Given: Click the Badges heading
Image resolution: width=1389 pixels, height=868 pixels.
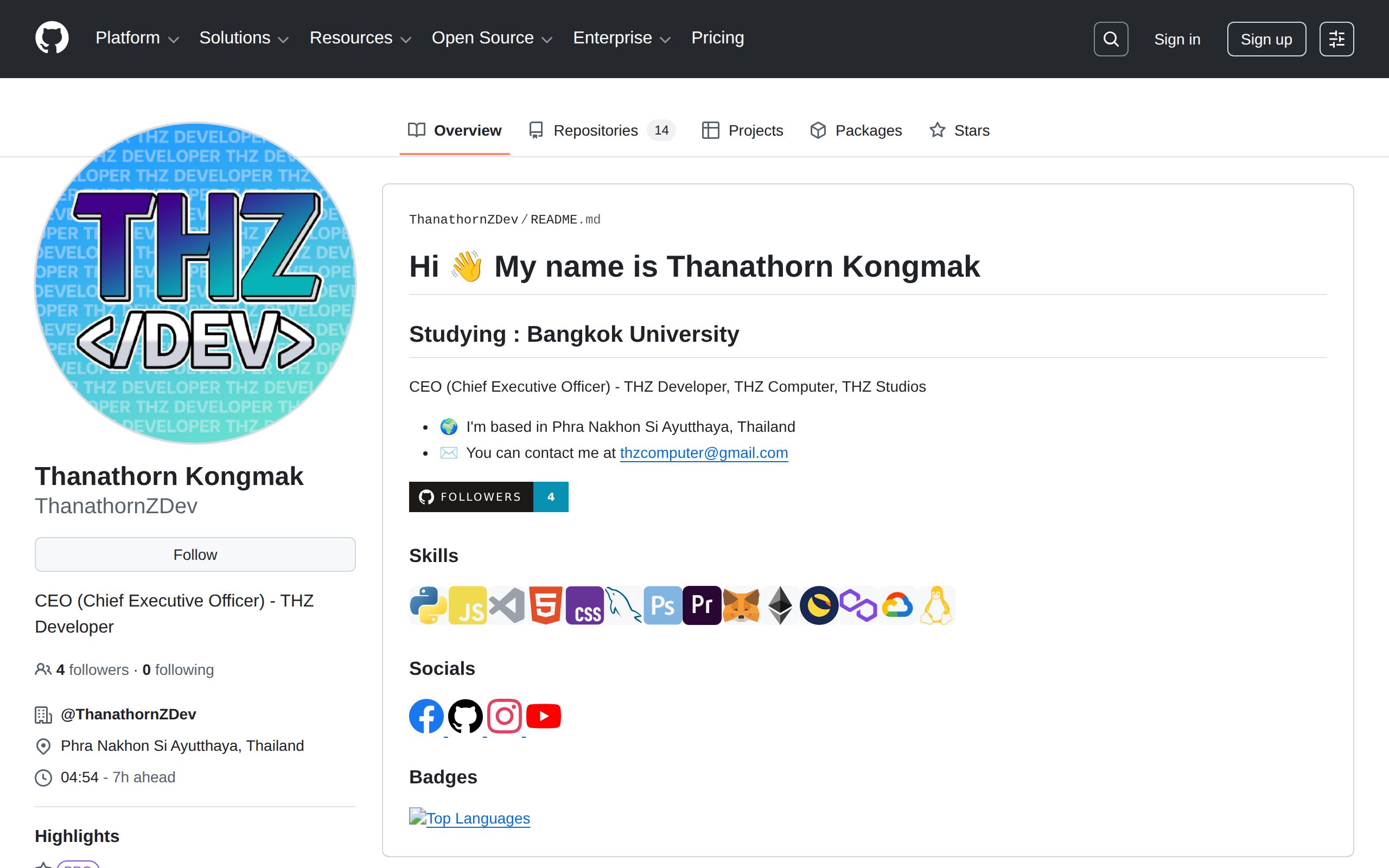Looking at the screenshot, I should pos(443,777).
